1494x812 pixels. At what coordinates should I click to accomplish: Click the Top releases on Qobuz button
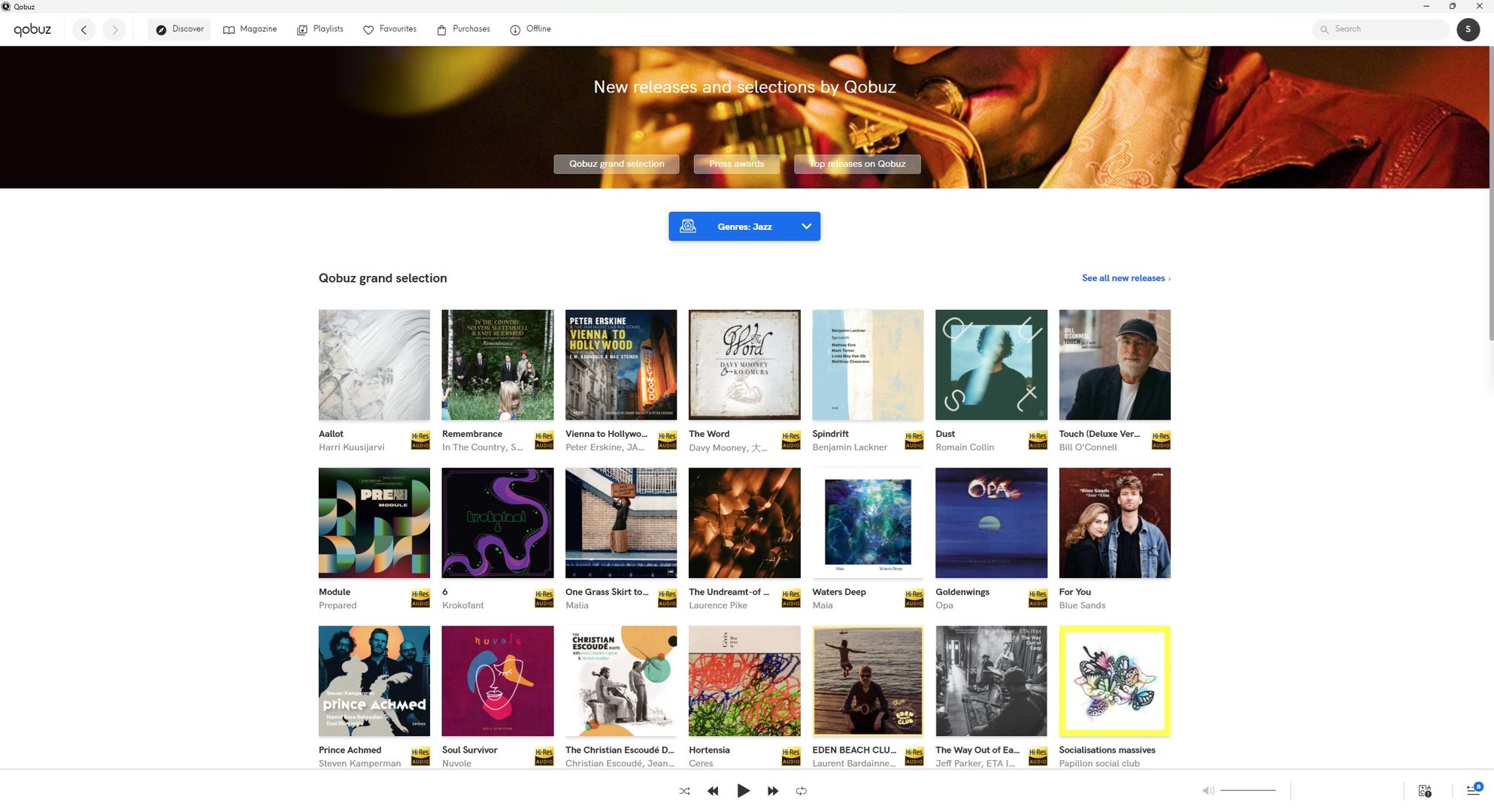[x=857, y=164]
